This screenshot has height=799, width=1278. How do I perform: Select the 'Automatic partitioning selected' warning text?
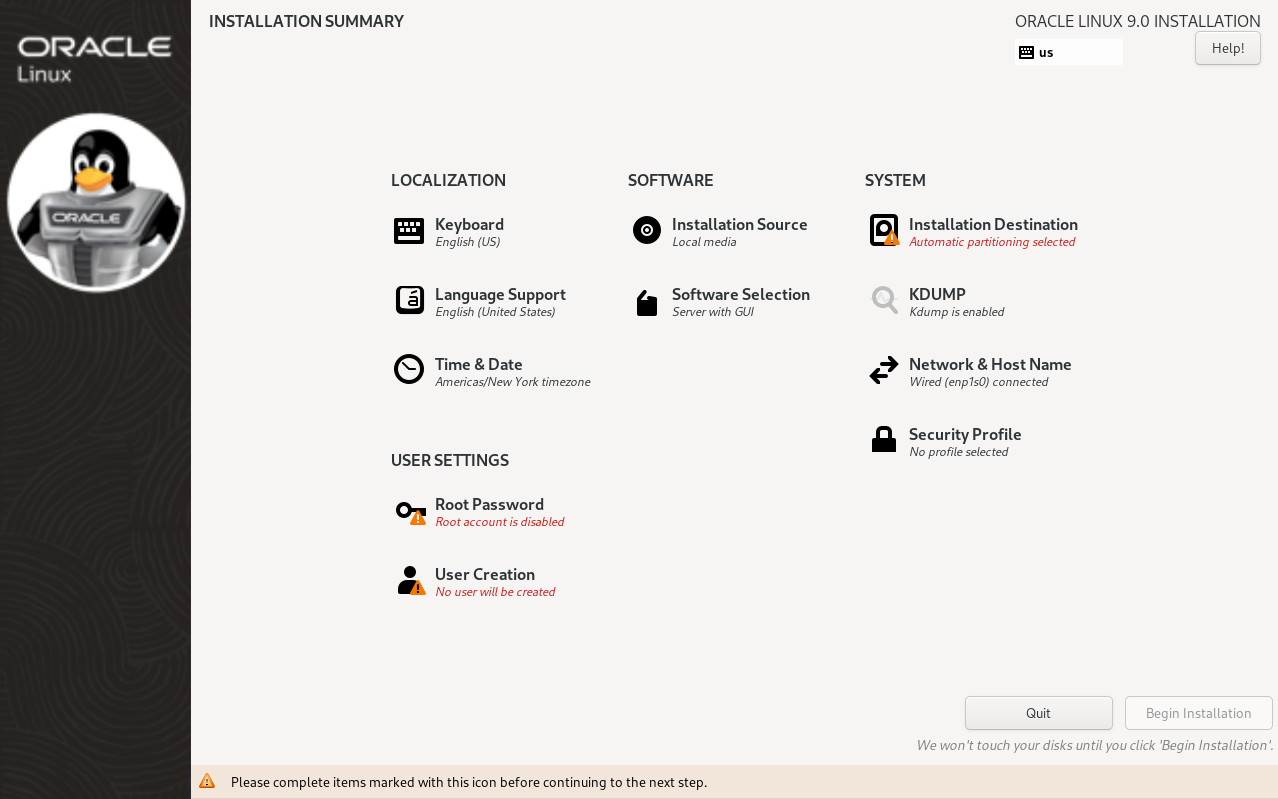tap(992, 241)
